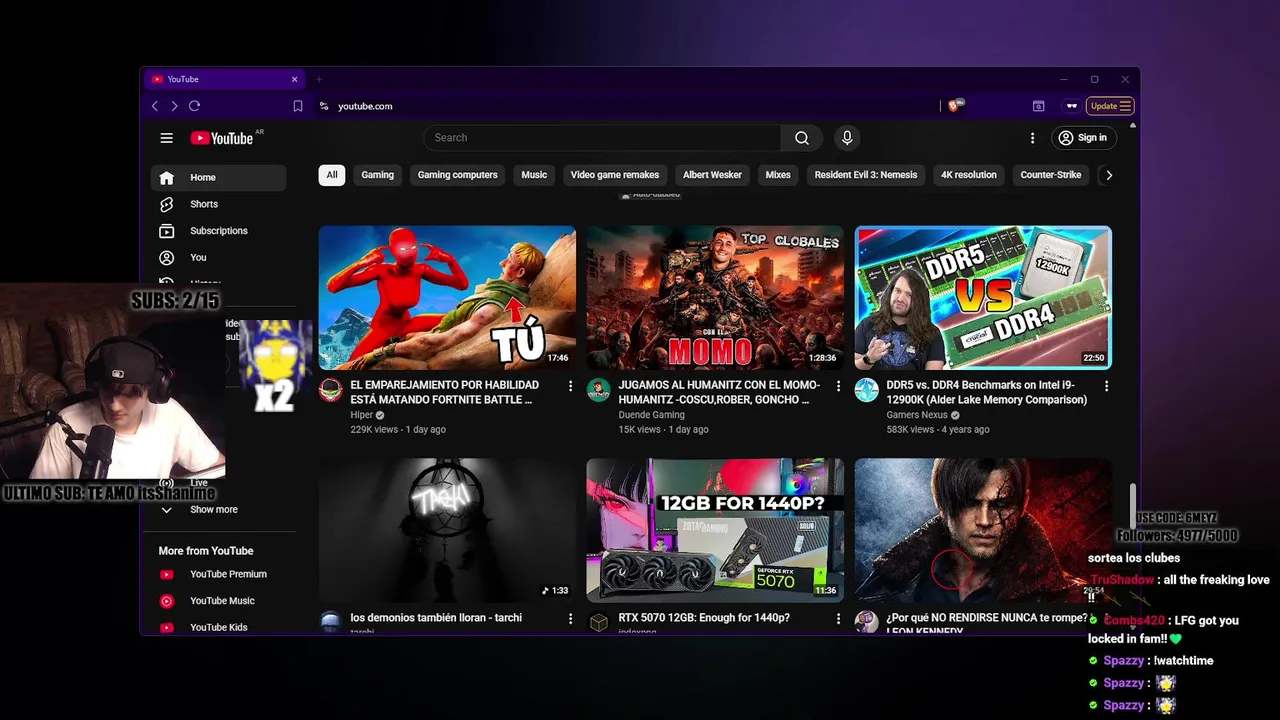The width and height of the screenshot is (1280, 720).
Task: Open YouTube settings three-dot menu in header
Action: [x=1033, y=138]
